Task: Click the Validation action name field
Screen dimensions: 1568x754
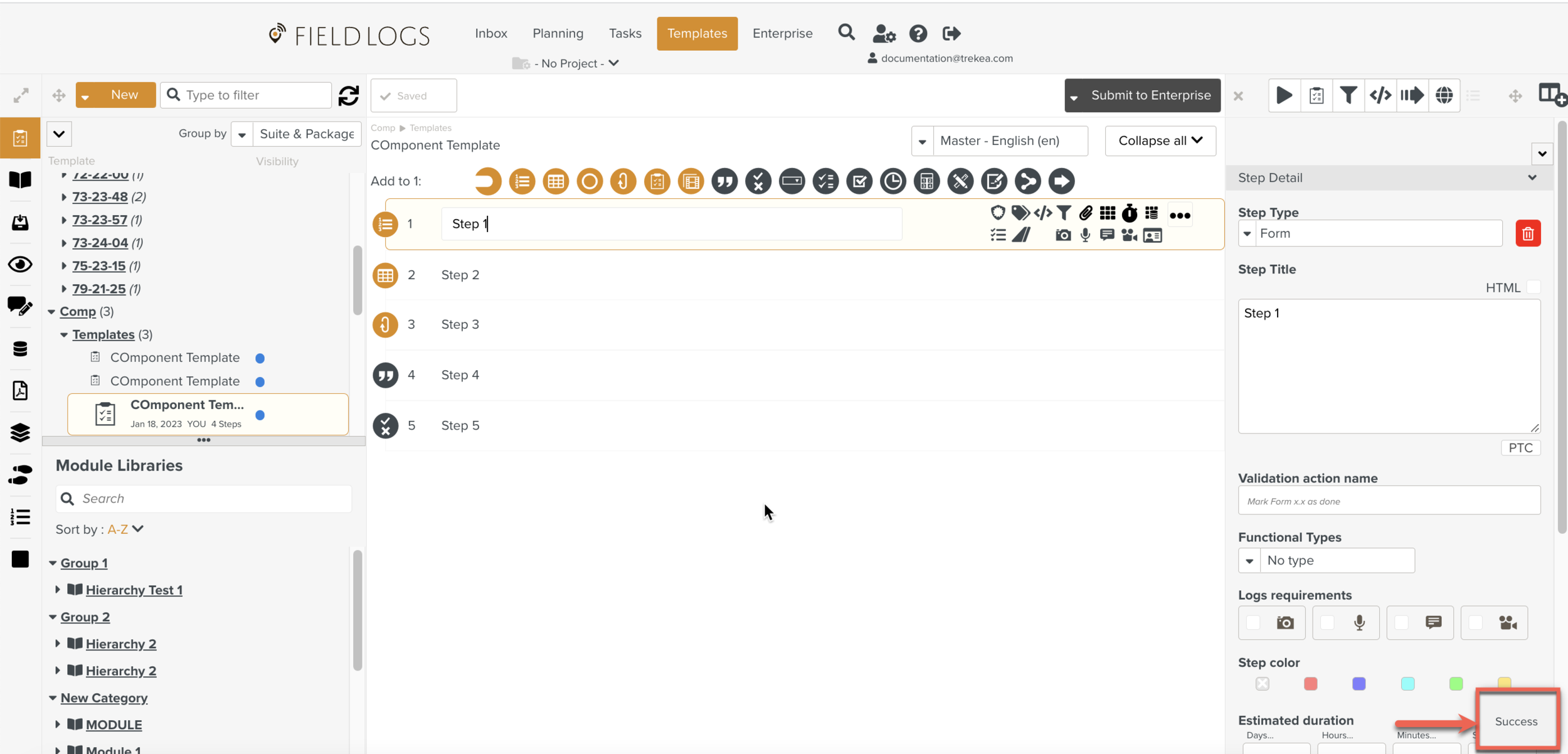Action: (1389, 501)
